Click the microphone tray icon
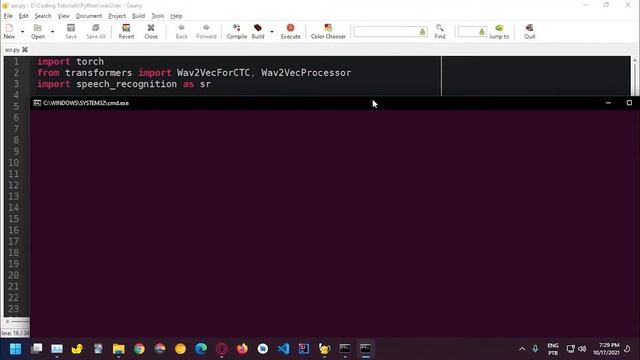Image resolution: width=640 pixels, height=360 pixels. [x=535, y=349]
